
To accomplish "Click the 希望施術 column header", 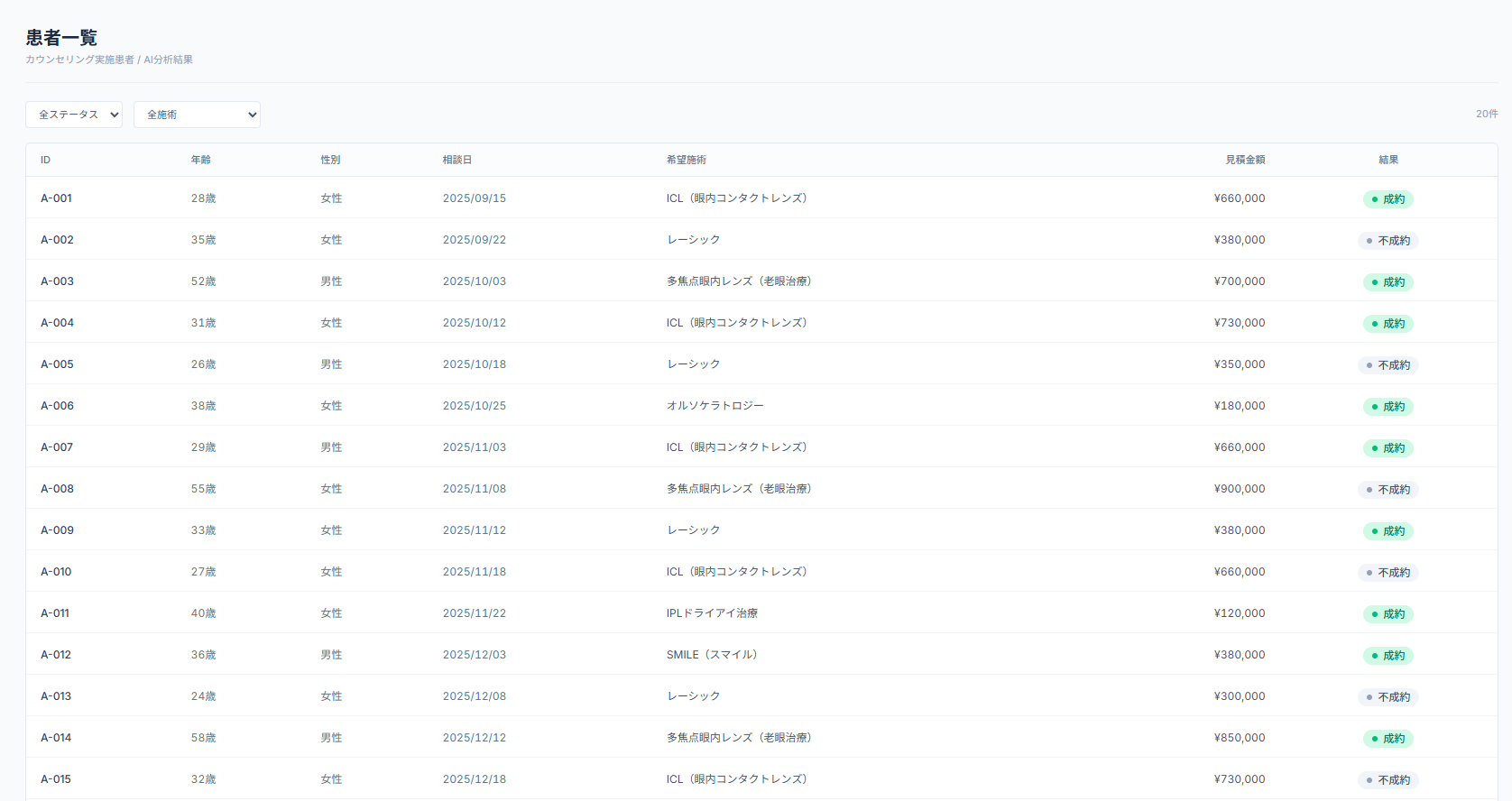I will point(686,160).
